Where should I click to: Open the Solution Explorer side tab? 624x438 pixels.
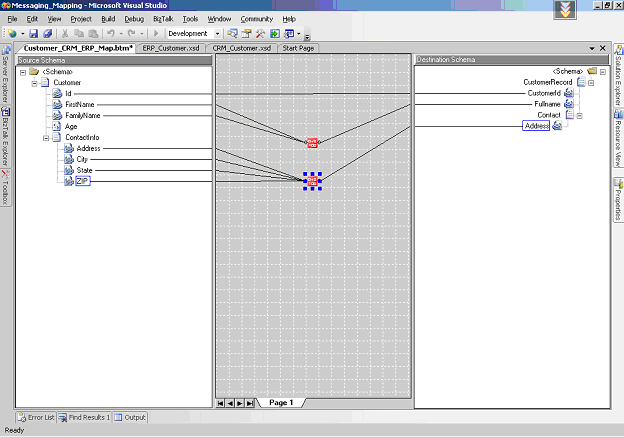point(618,75)
